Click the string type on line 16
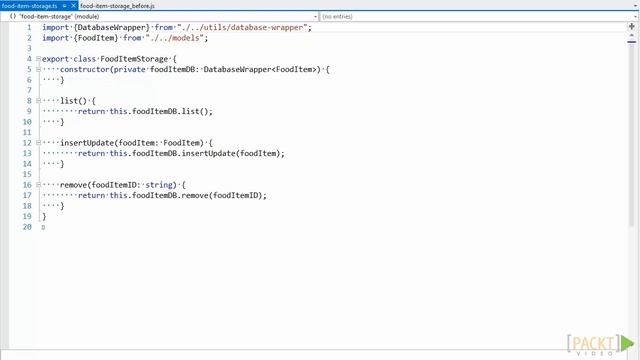 159,185
